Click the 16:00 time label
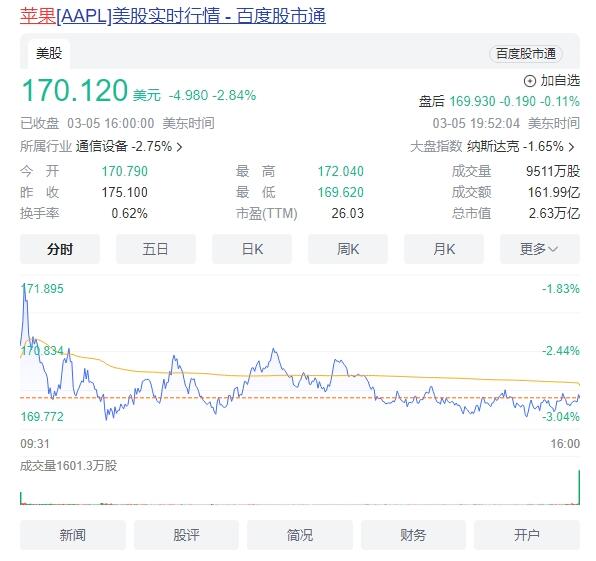 pyautogui.click(x=566, y=444)
